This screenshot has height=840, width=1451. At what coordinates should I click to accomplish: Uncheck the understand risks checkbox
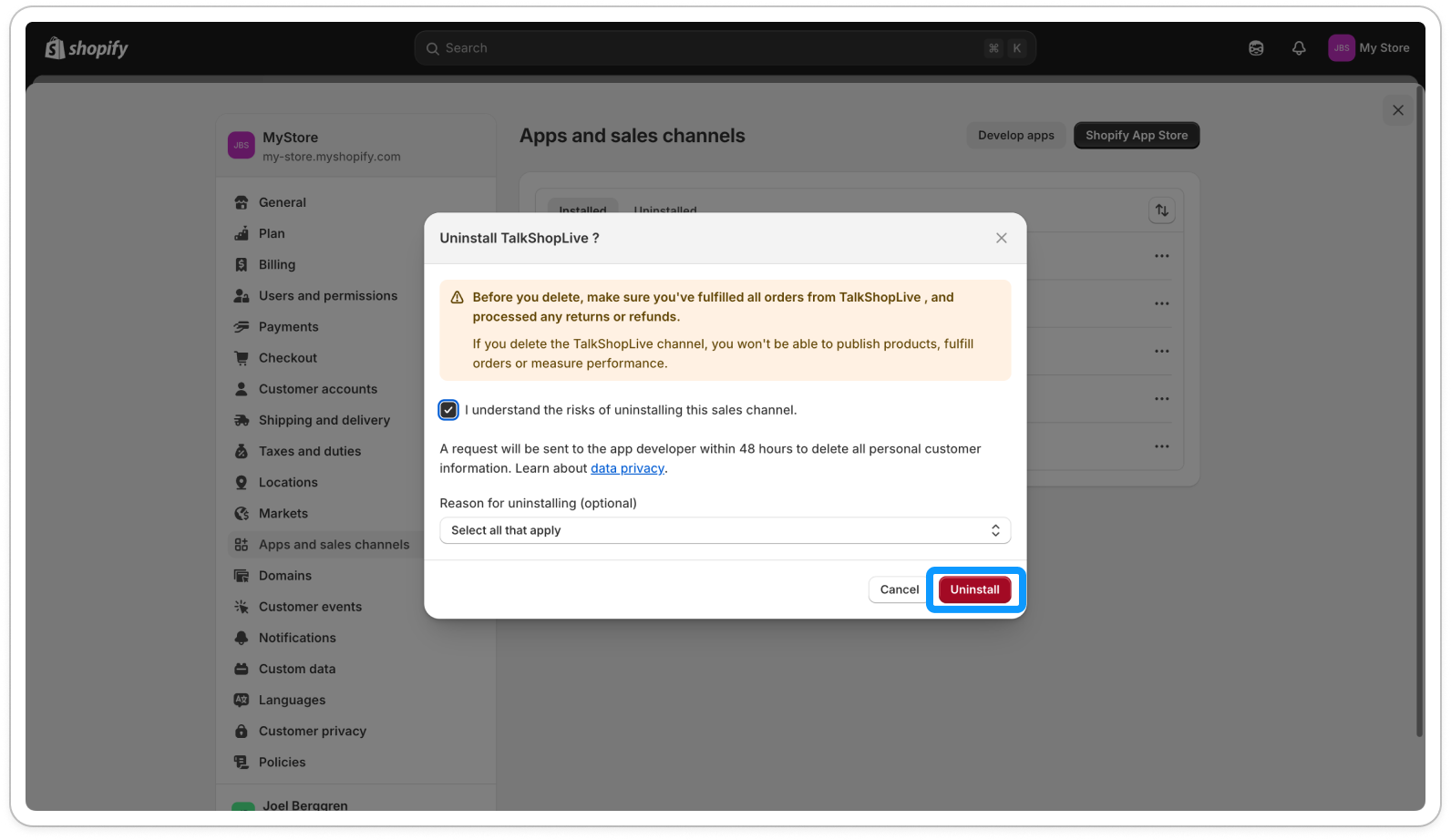pyautogui.click(x=448, y=410)
